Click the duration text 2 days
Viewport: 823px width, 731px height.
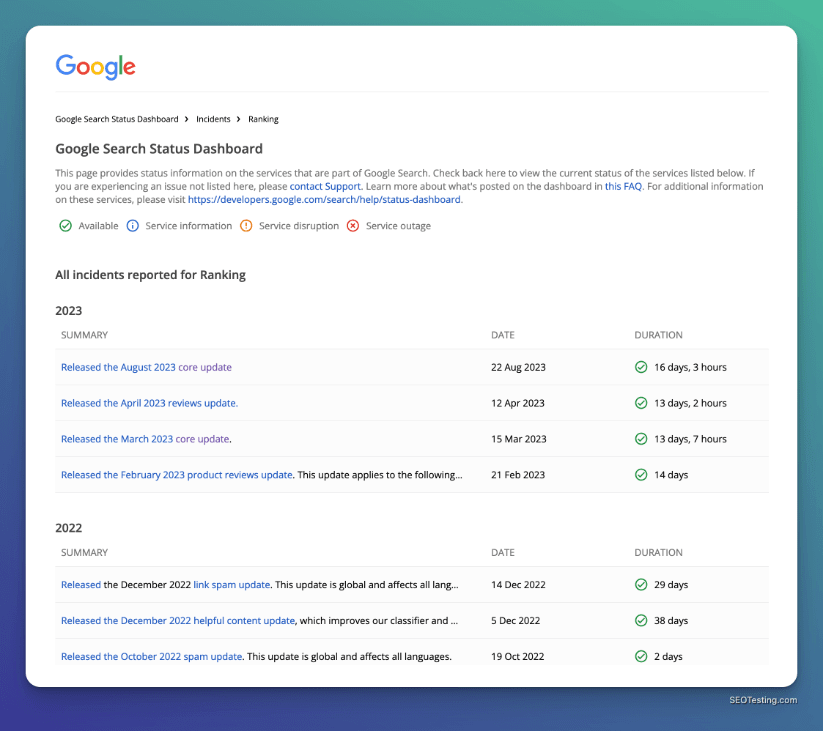(x=668, y=656)
